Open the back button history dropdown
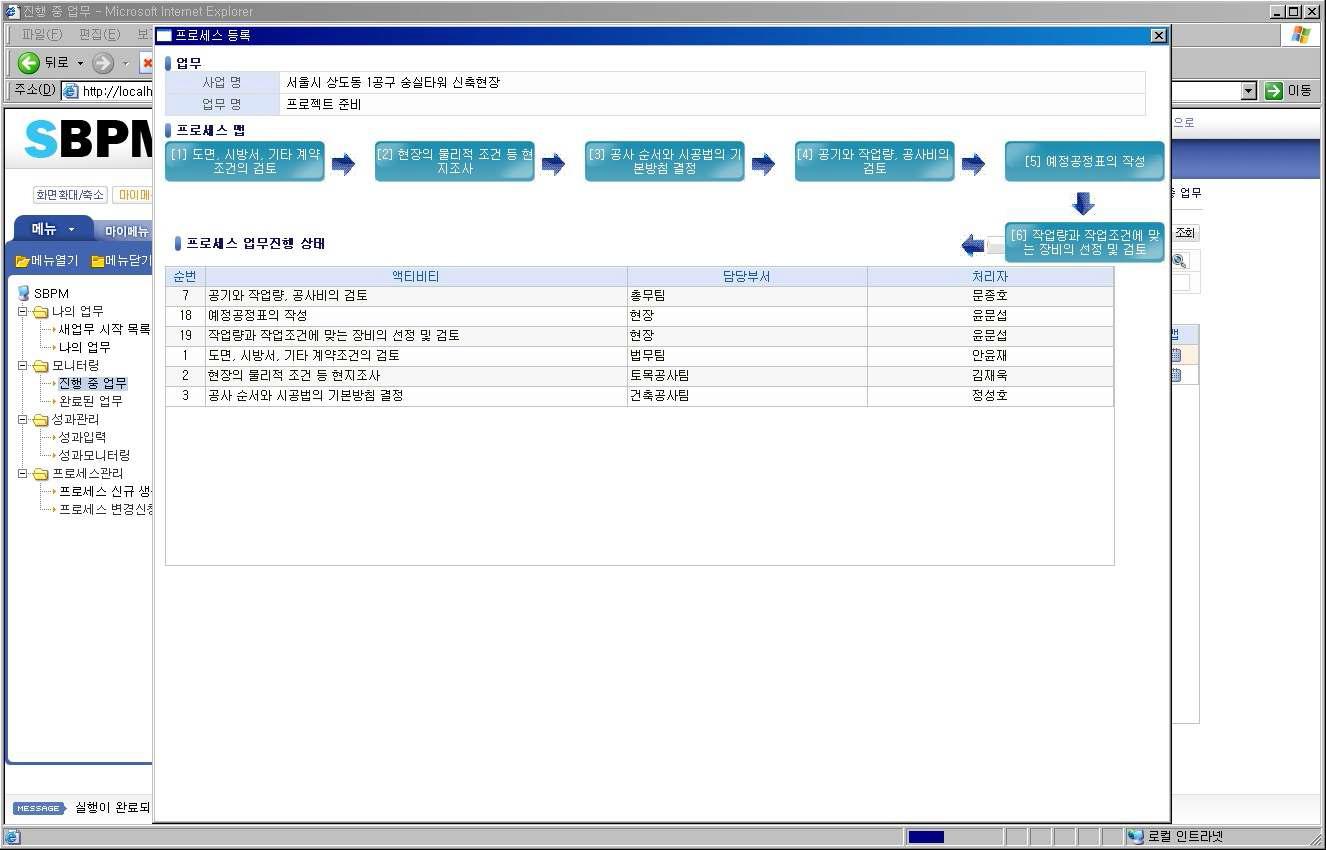 [x=80, y=63]
